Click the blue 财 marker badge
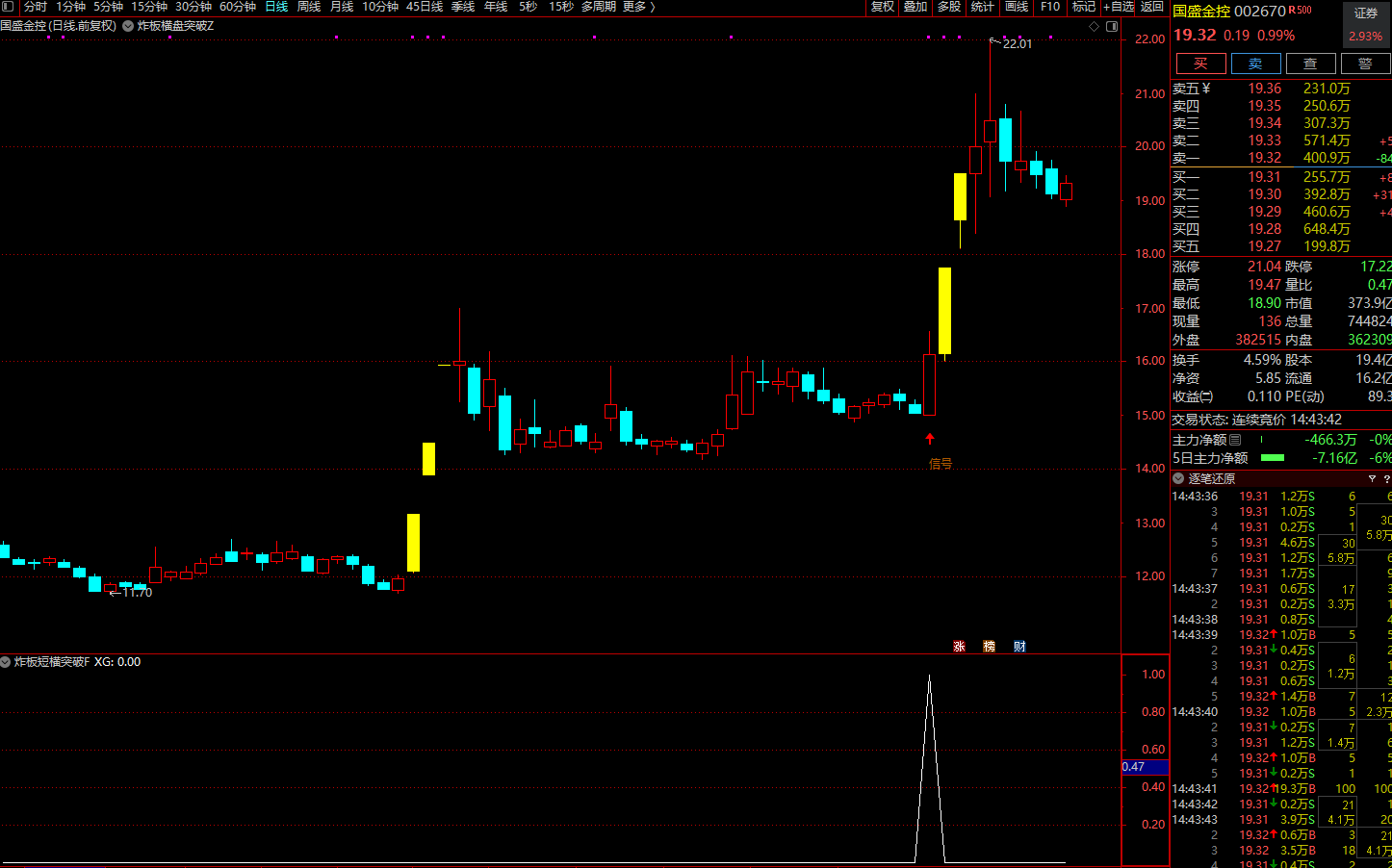The width and height of the screenshot is (1392, 868). pos(1019,647)
